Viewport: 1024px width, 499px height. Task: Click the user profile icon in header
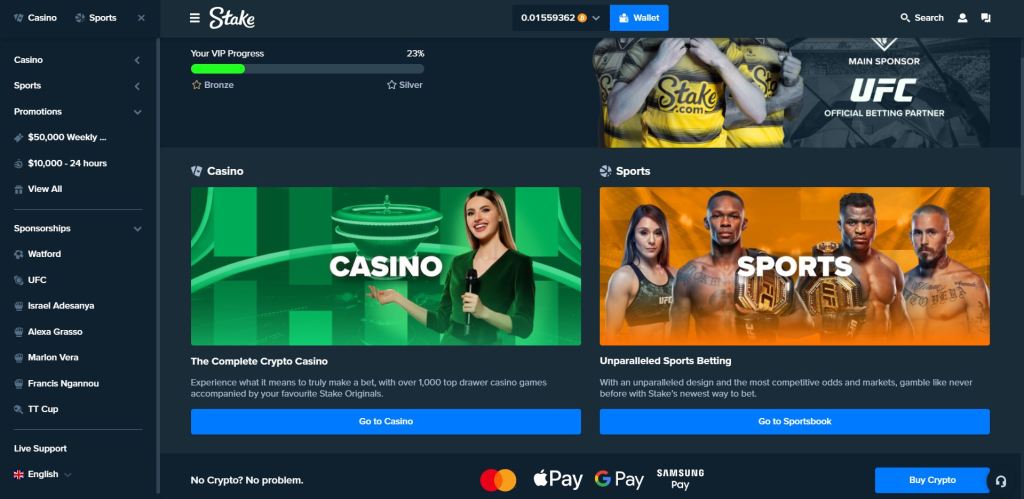coord(962,18)
